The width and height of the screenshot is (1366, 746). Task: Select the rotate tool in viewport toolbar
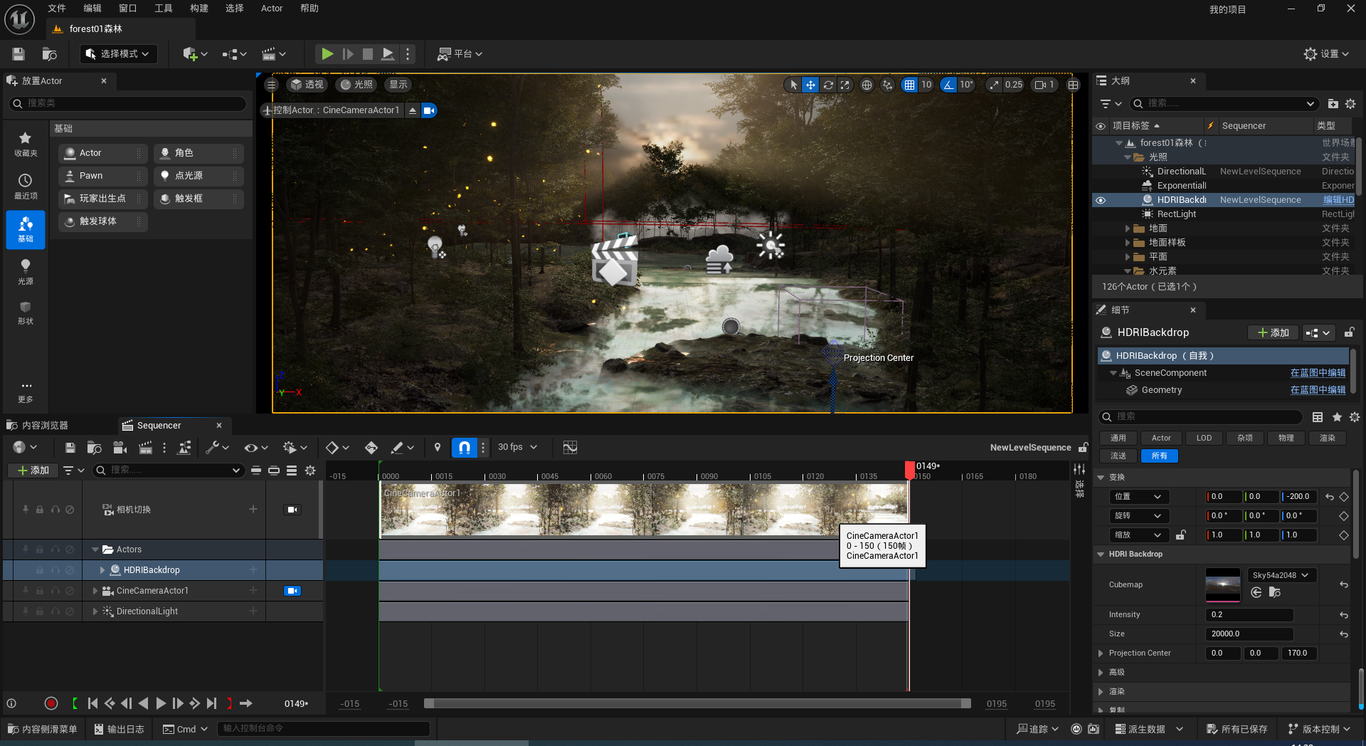[x=828, y=85]
